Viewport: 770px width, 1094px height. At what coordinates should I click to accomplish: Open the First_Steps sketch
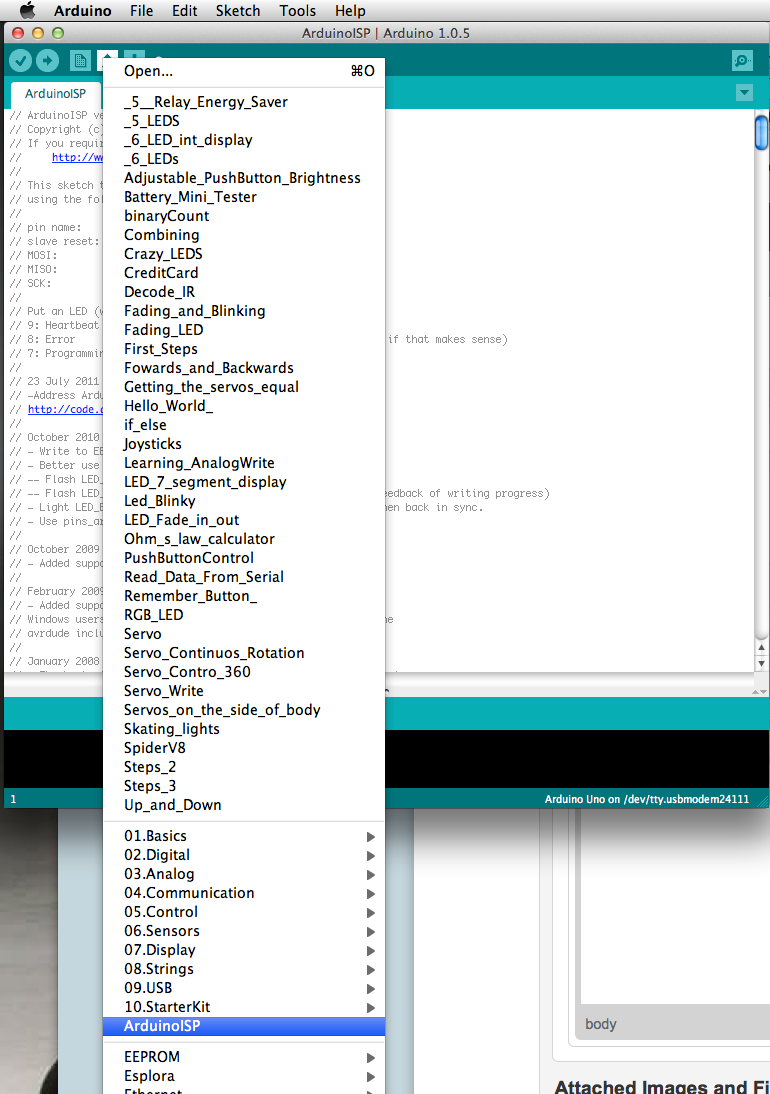244,349
